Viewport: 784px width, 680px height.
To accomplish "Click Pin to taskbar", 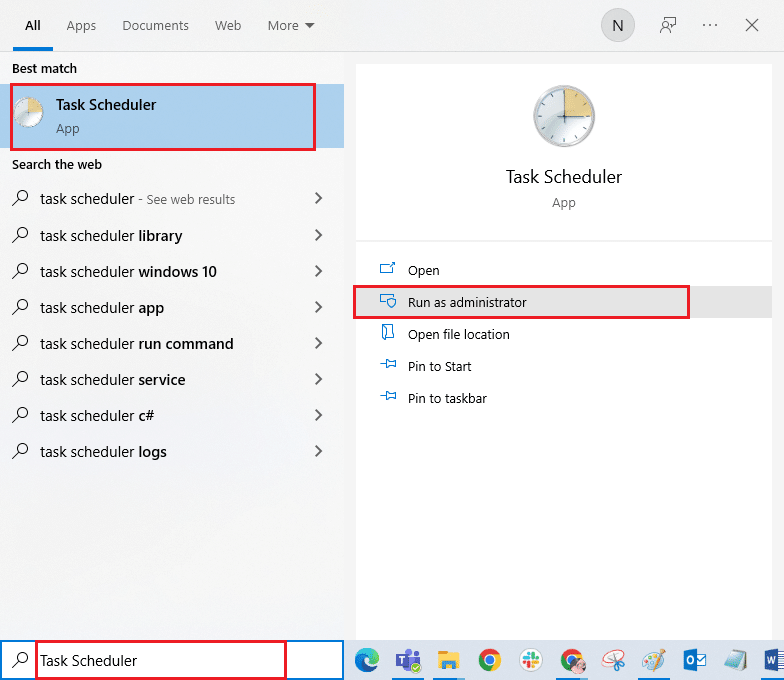I will point(564,398).
